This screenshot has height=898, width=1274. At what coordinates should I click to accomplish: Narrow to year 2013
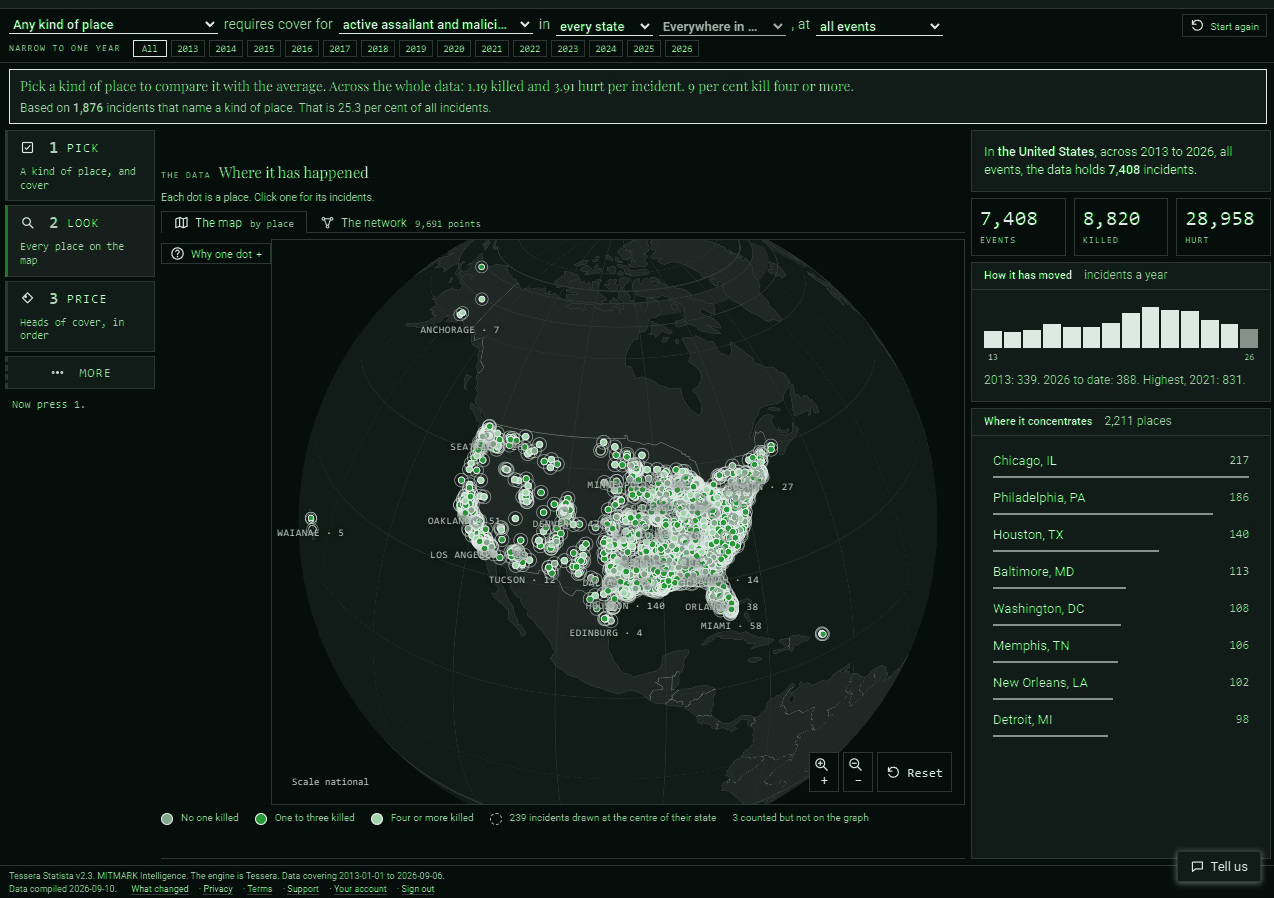pyautogui.click(x=187, y=48)
